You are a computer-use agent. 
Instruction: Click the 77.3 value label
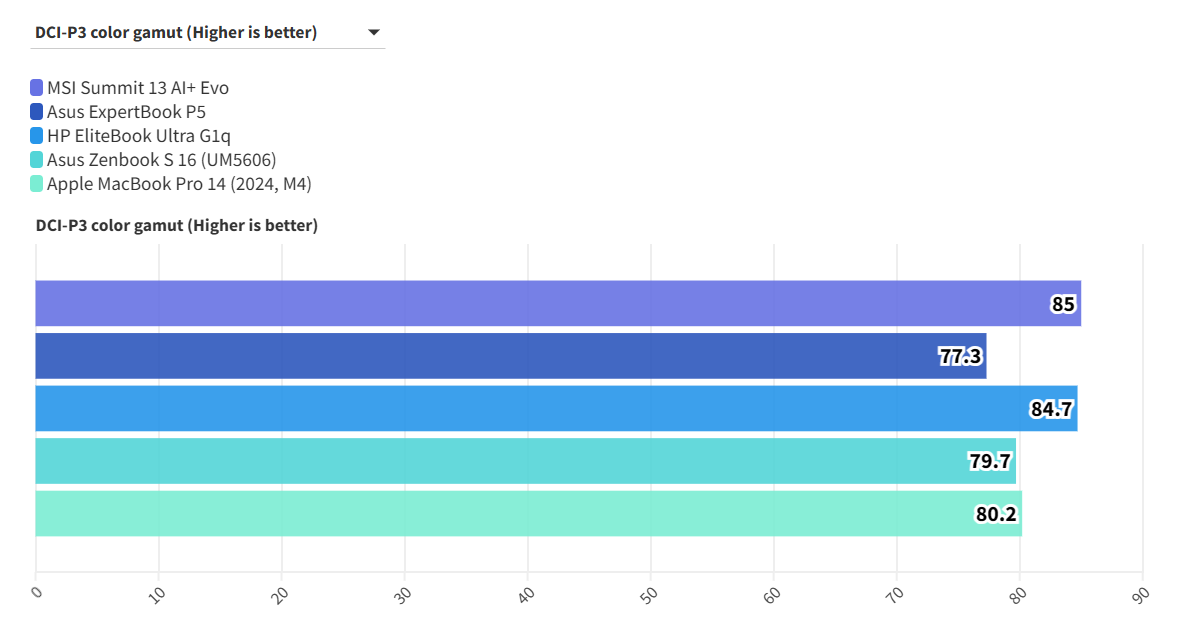(960, 356)
